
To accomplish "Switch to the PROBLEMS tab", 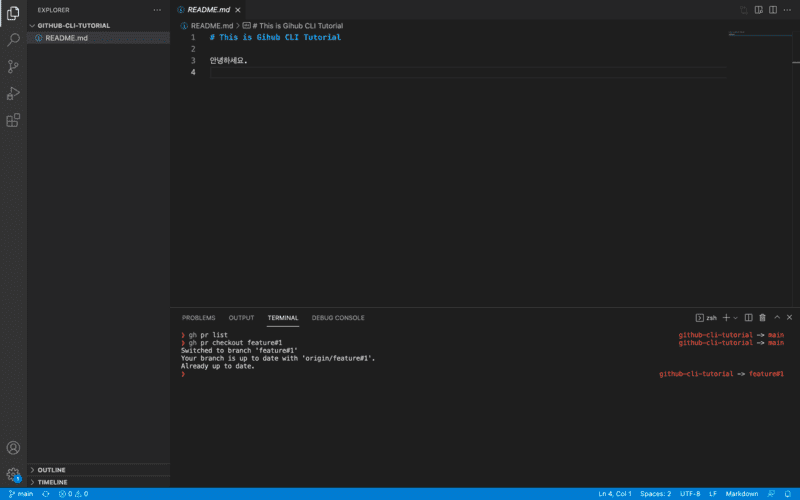I will (x=198, y=318).
